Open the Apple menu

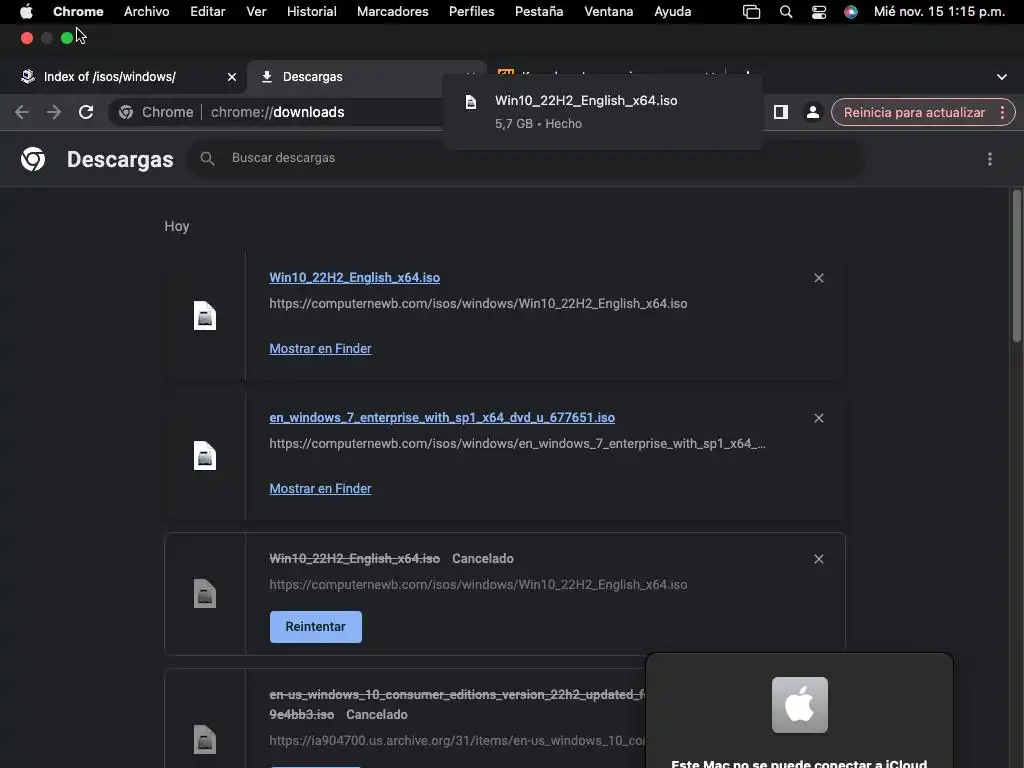(26, 12)
